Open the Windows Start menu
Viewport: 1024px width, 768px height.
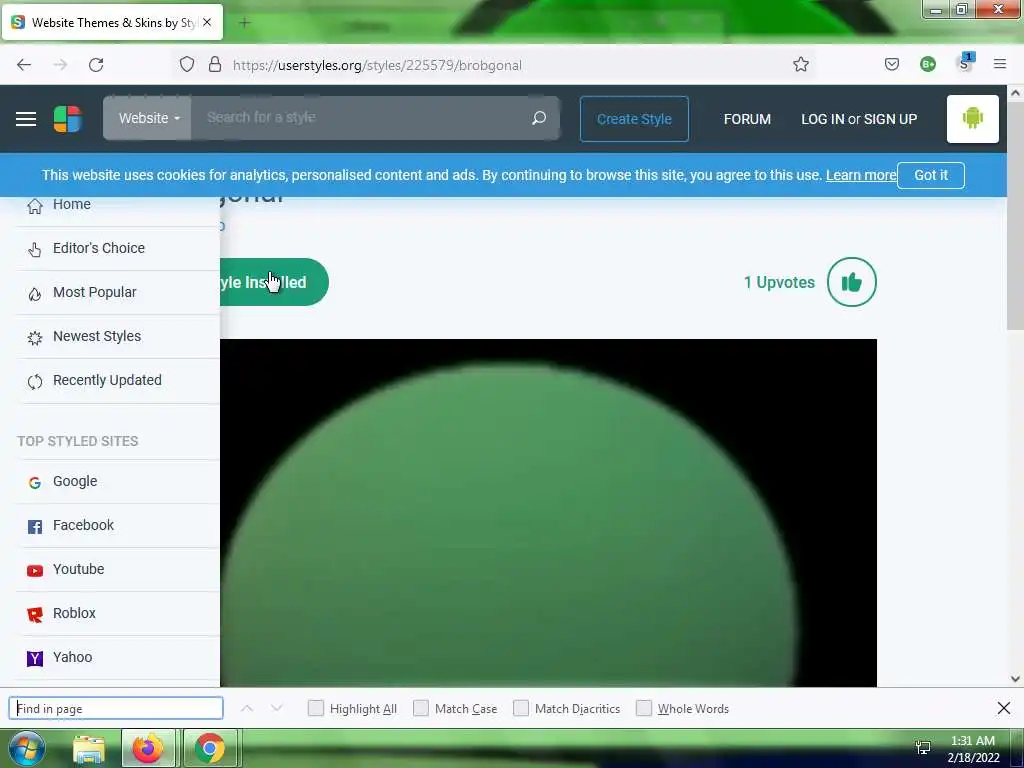[26, 748]
